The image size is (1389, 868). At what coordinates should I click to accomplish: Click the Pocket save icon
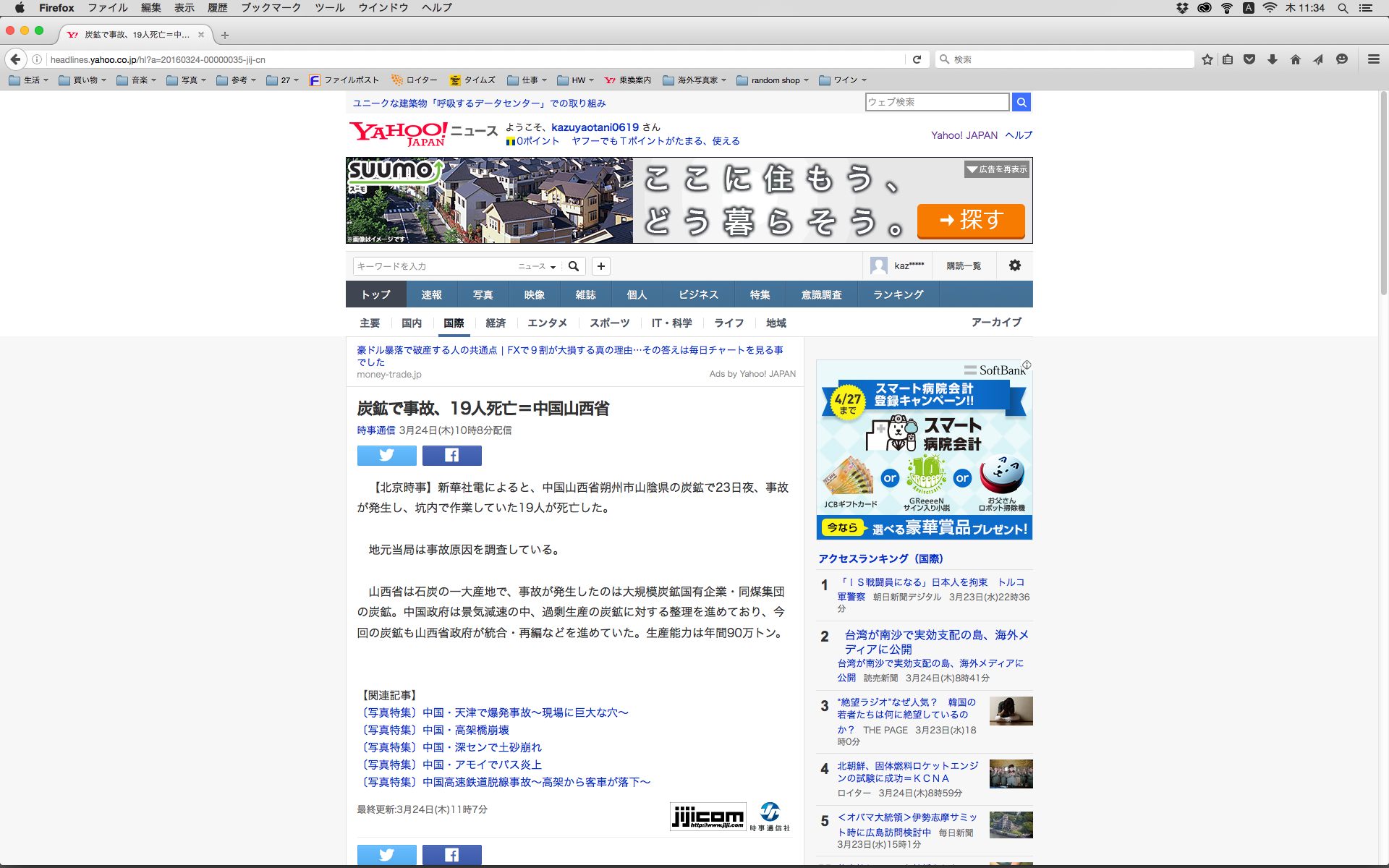(x=1249, y=59)
